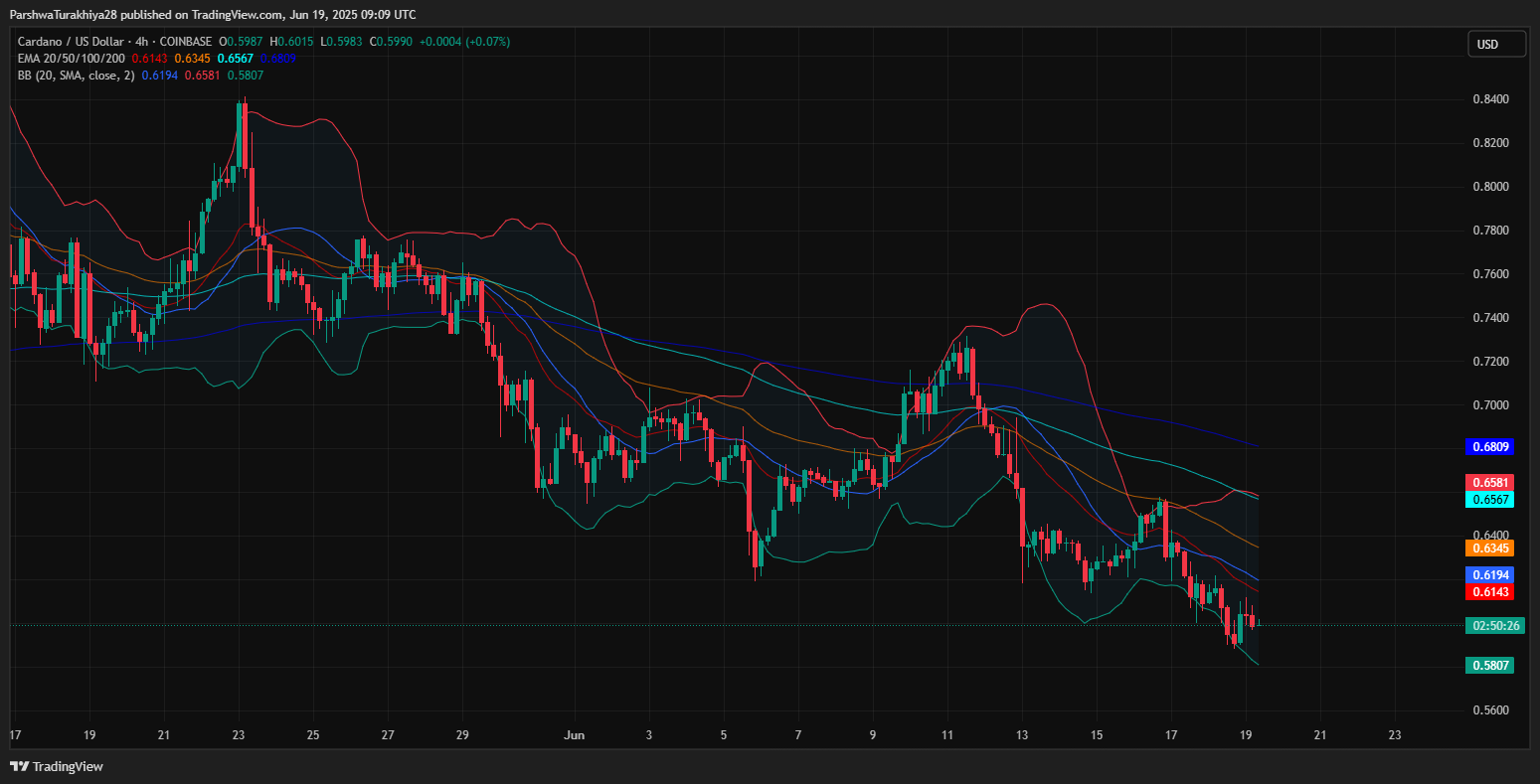Click the EMA 20/50/100/200 indicator legend

click(x=70, y=59)
